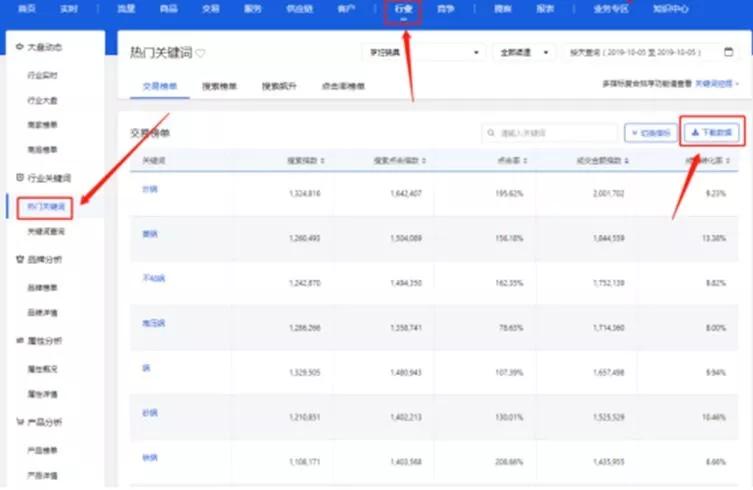Click the heart favorite icon beside 热门关键词

click(x=200, y=53)
